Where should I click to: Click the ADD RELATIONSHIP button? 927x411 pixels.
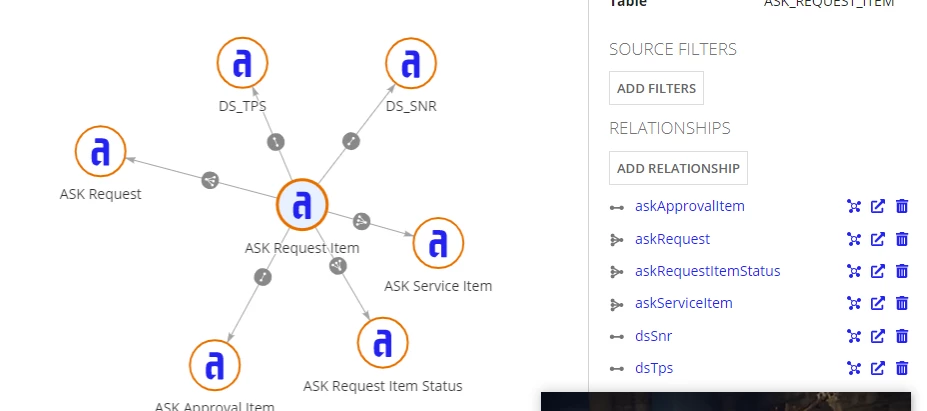pyautogui.click(x=678, y=168)
